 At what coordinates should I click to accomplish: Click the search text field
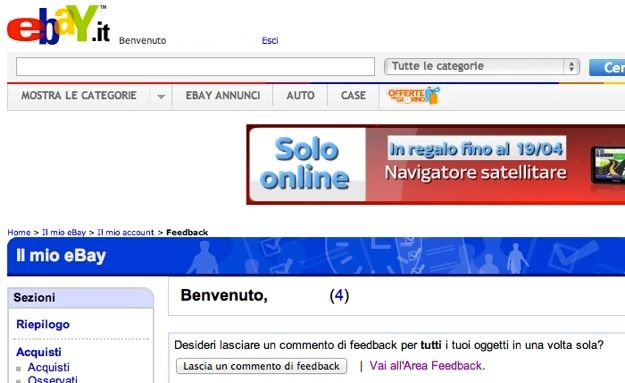pos(195,67)
